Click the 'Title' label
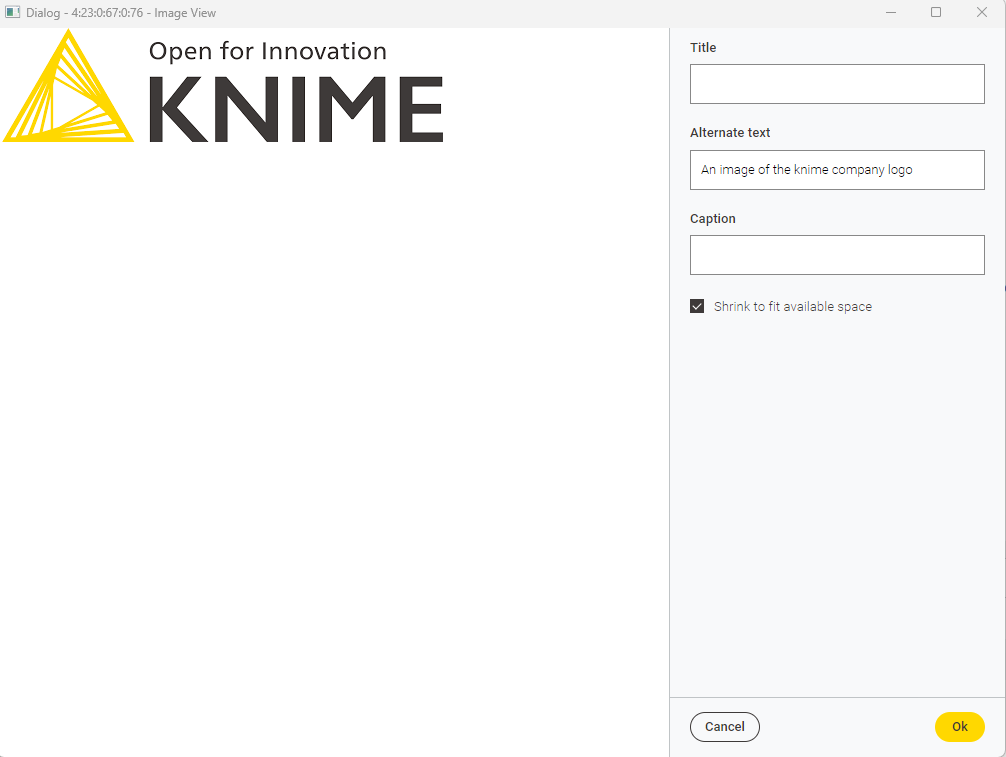 click(x=703, y=47)
